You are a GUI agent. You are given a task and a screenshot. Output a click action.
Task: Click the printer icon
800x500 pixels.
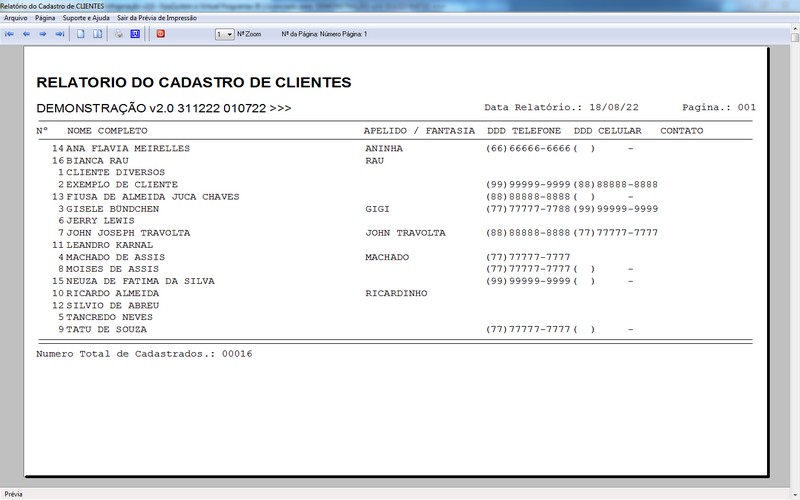coord(119,34)
